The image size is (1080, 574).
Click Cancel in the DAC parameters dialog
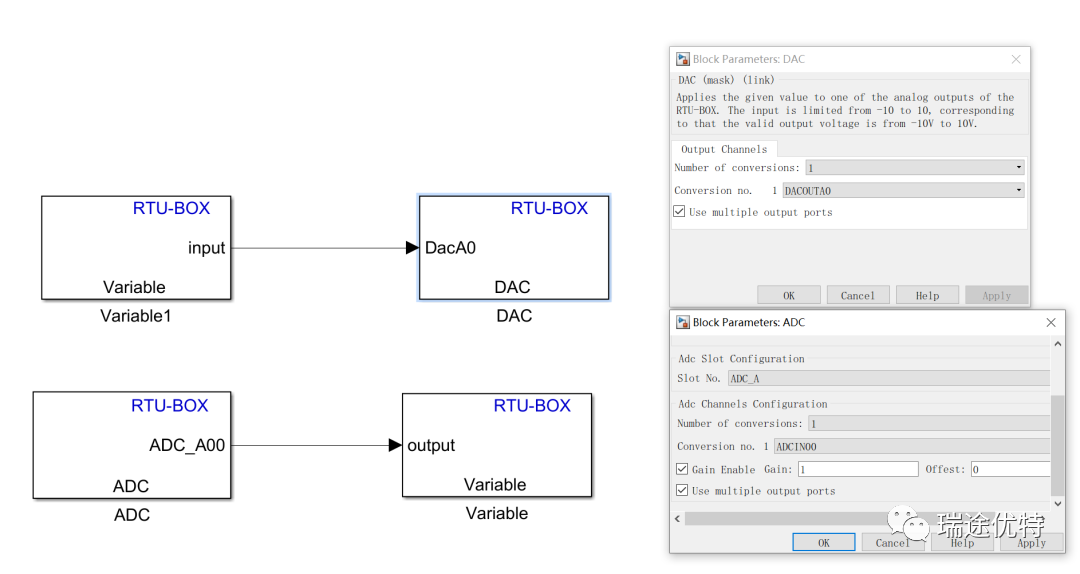click(858, 295)
